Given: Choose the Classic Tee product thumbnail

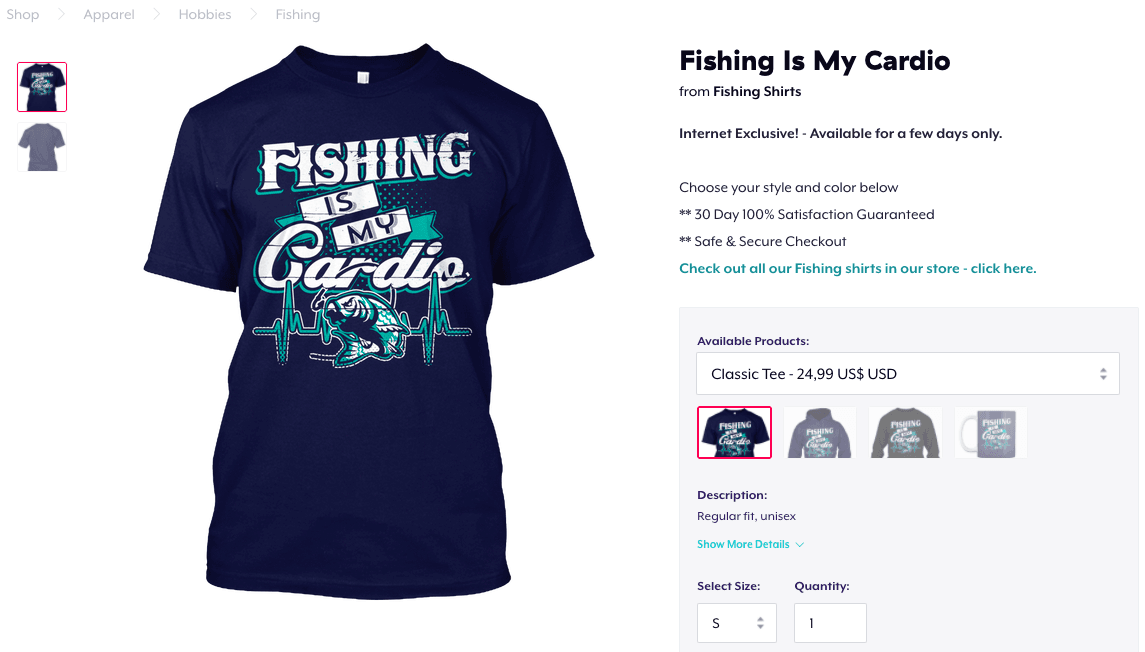Looking at the screenshot, I should click(x=734, y=432).
